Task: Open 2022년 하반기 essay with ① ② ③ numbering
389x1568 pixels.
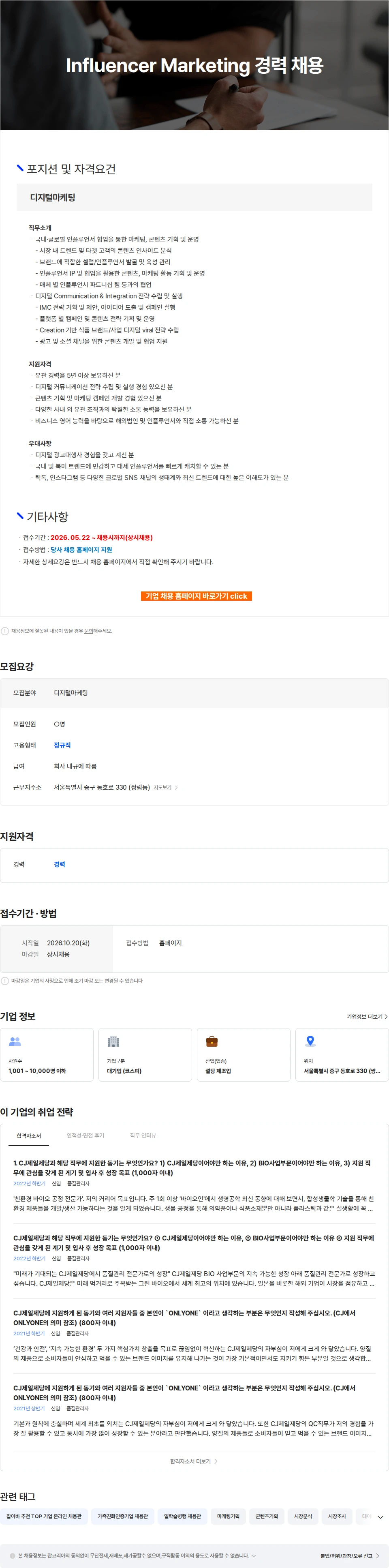Action: pyautogui.click(x=194, y=1242)
